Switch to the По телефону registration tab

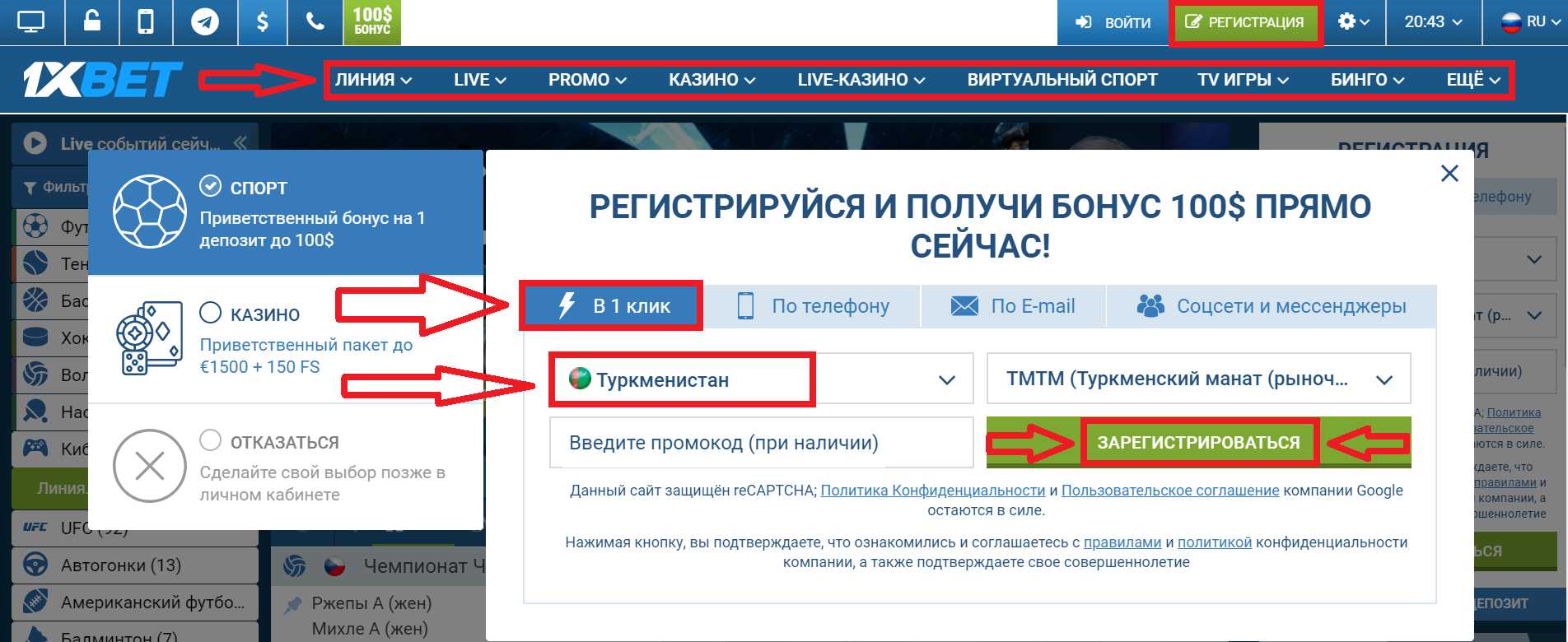(x=813, y=306)
